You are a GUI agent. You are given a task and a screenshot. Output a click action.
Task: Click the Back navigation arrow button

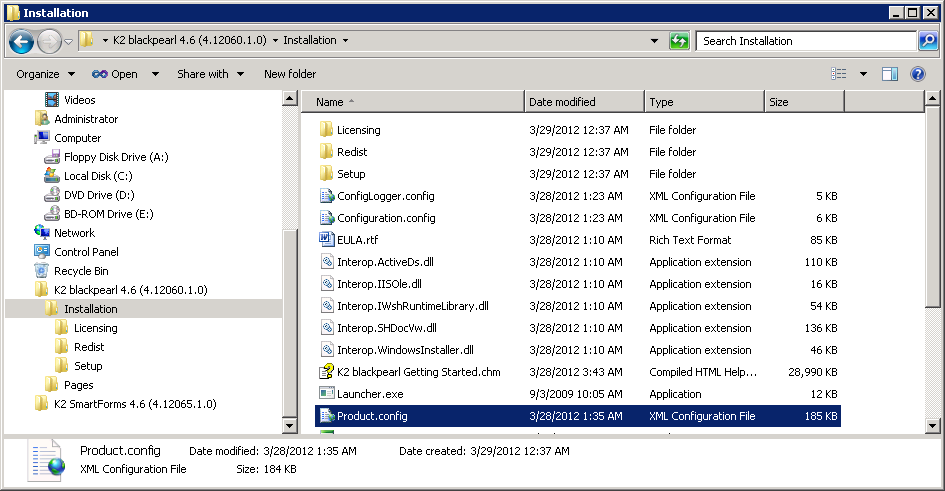click(22, 41)
